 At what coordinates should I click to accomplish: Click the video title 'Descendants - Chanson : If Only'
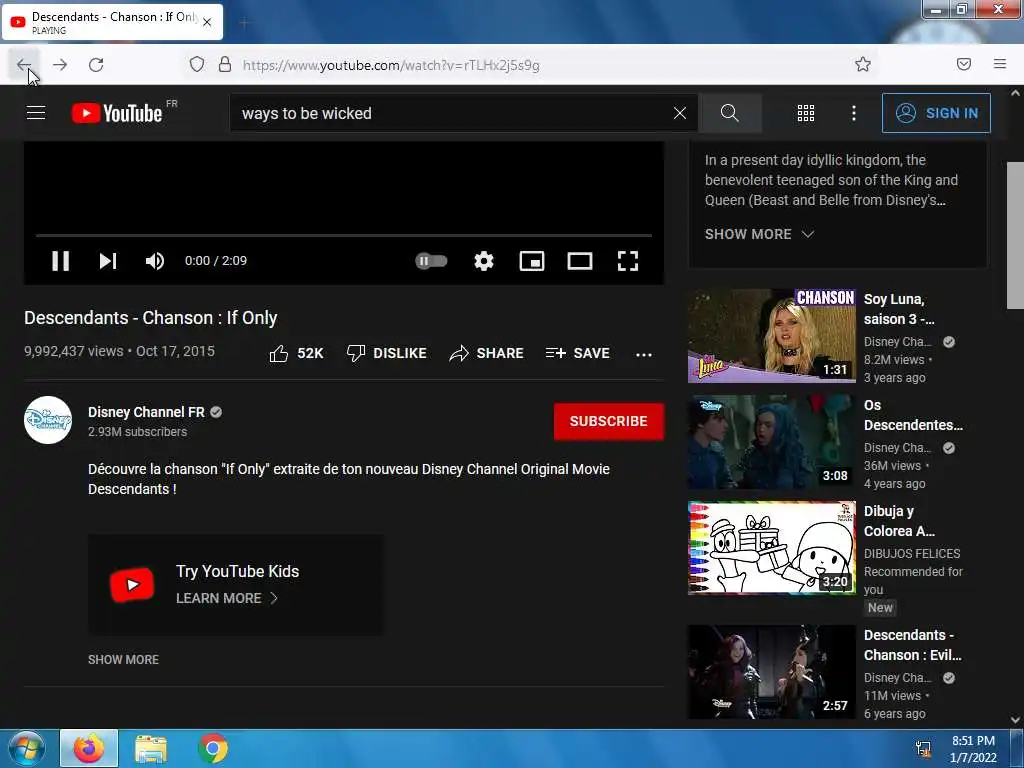(151, 318)
